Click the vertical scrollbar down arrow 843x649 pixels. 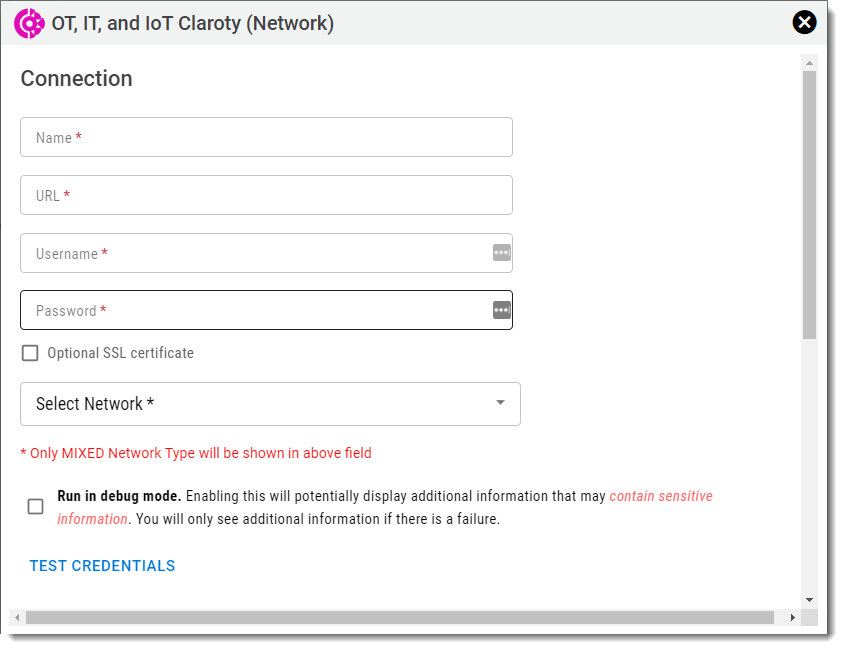(x=810, y=600)
